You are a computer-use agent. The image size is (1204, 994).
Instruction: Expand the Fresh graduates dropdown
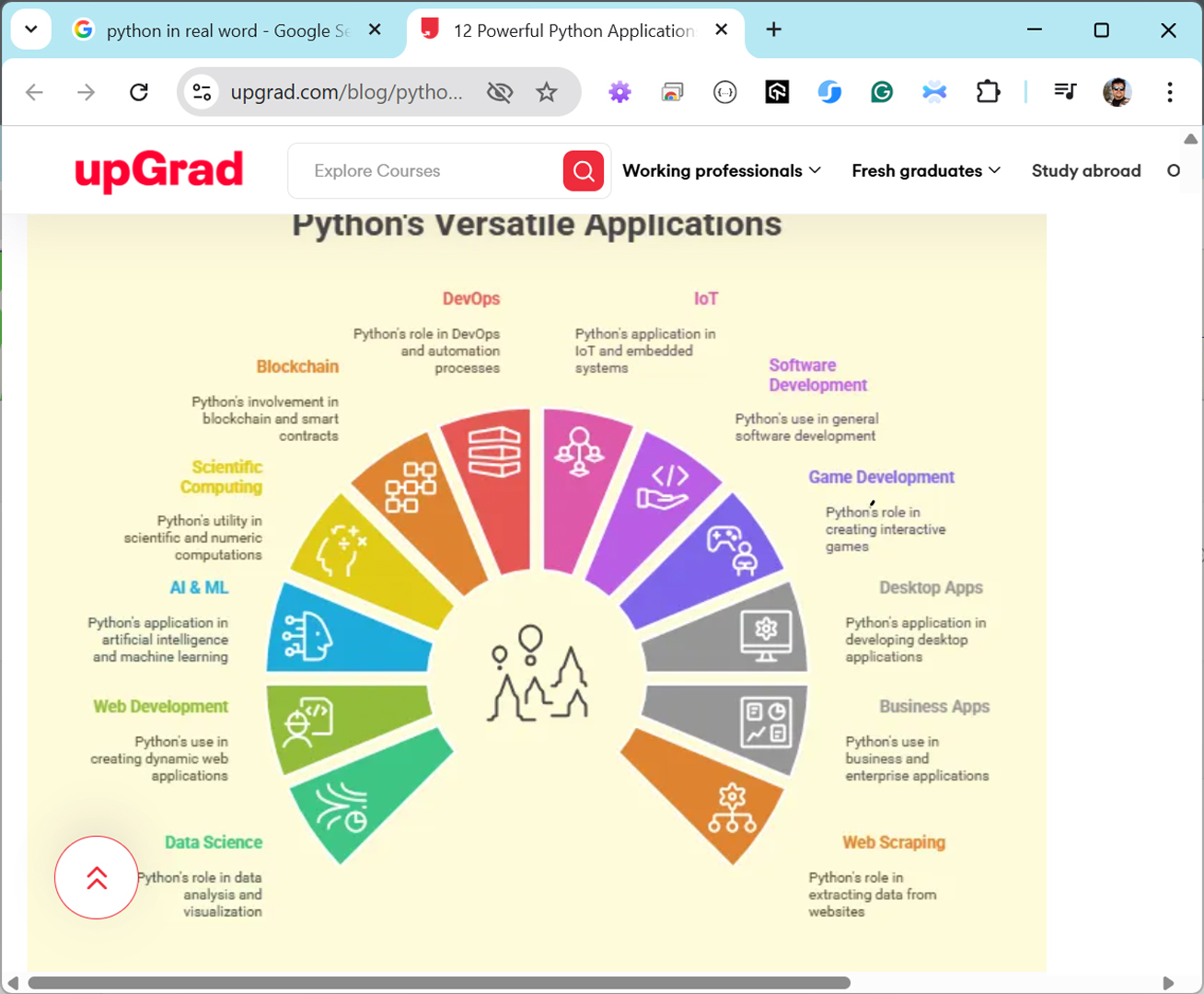point(925,171)
